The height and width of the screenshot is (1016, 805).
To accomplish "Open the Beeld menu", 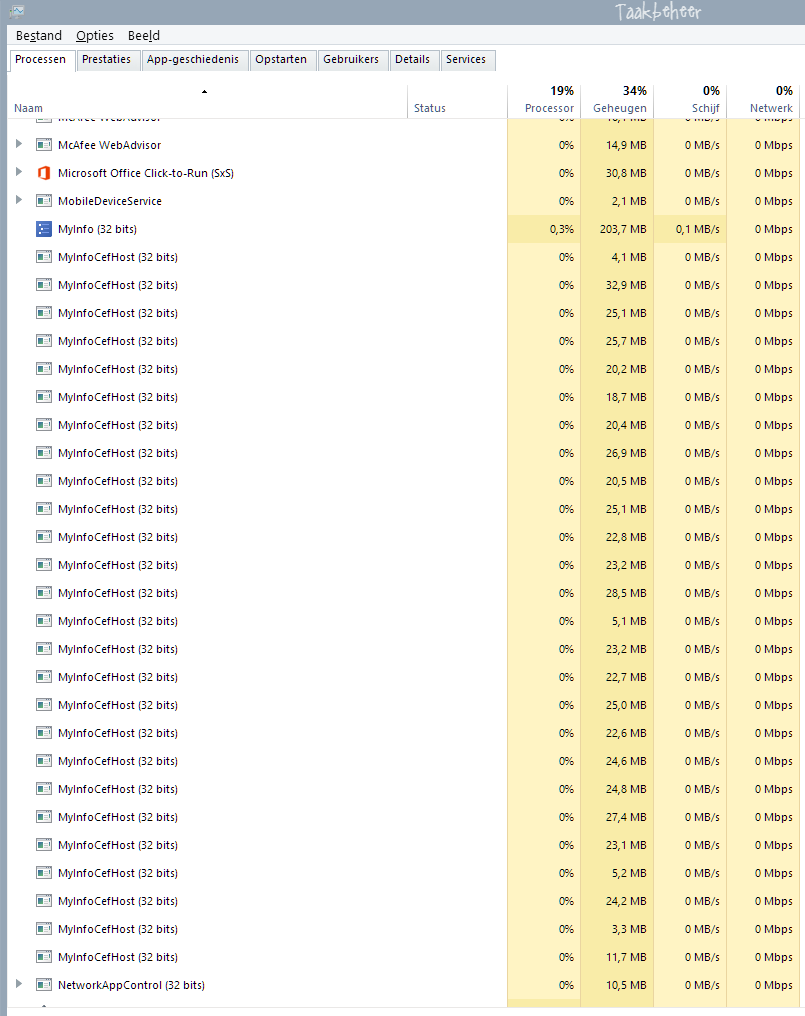I will pyautogui.click(x=143, y=35).
